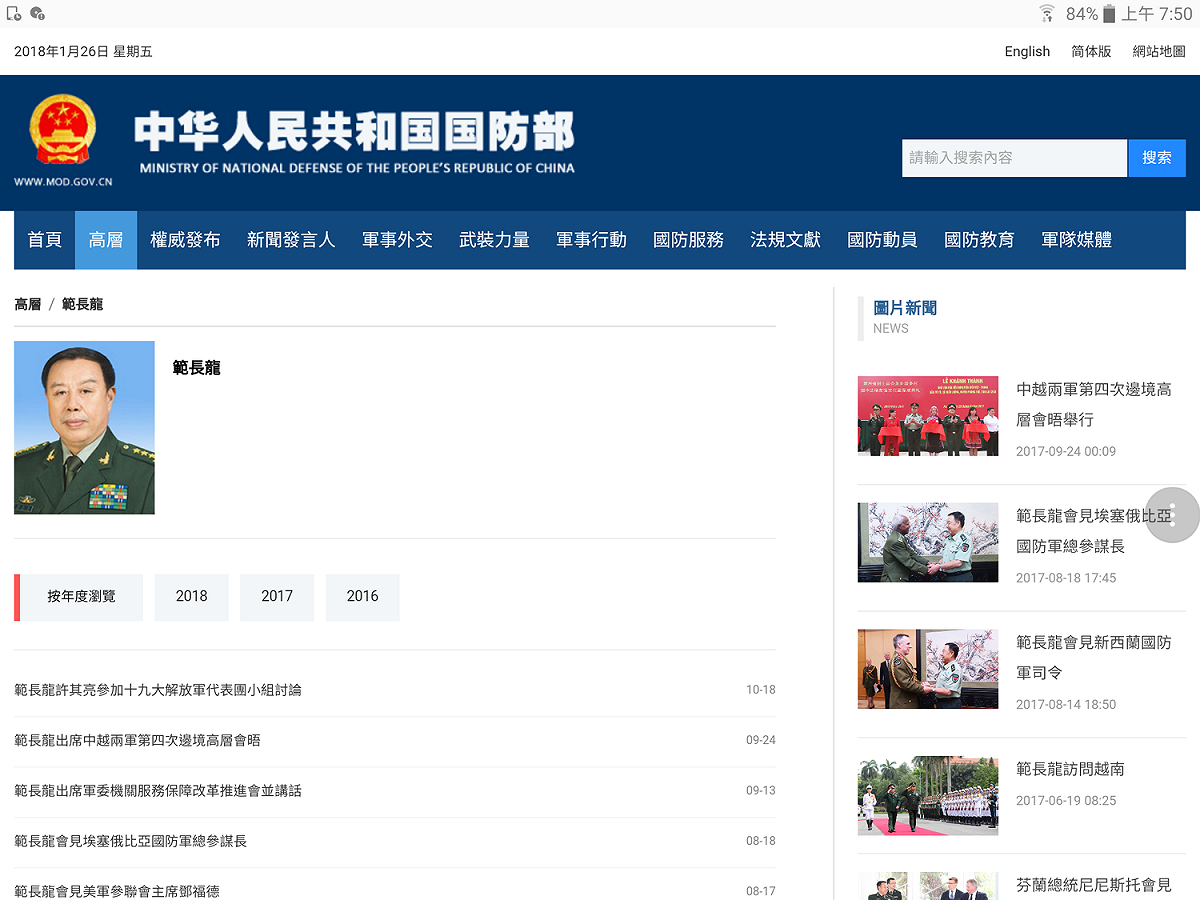
Task: Open thumbnail for 中越兩軍第四次邊境高層會晤舉行
Action: (x=928, y=416)
